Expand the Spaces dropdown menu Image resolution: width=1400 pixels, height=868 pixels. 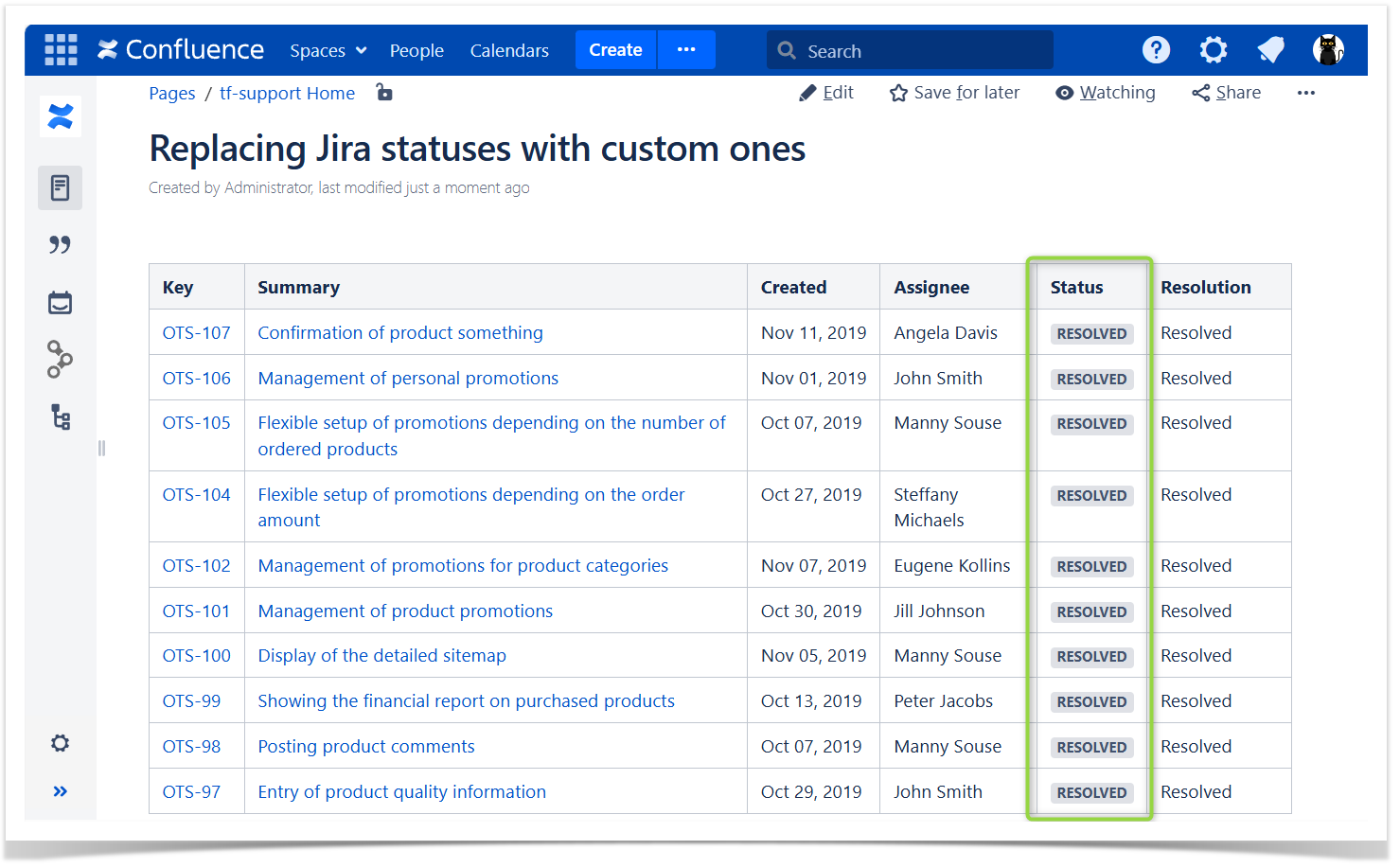click(x=328, y=51)
